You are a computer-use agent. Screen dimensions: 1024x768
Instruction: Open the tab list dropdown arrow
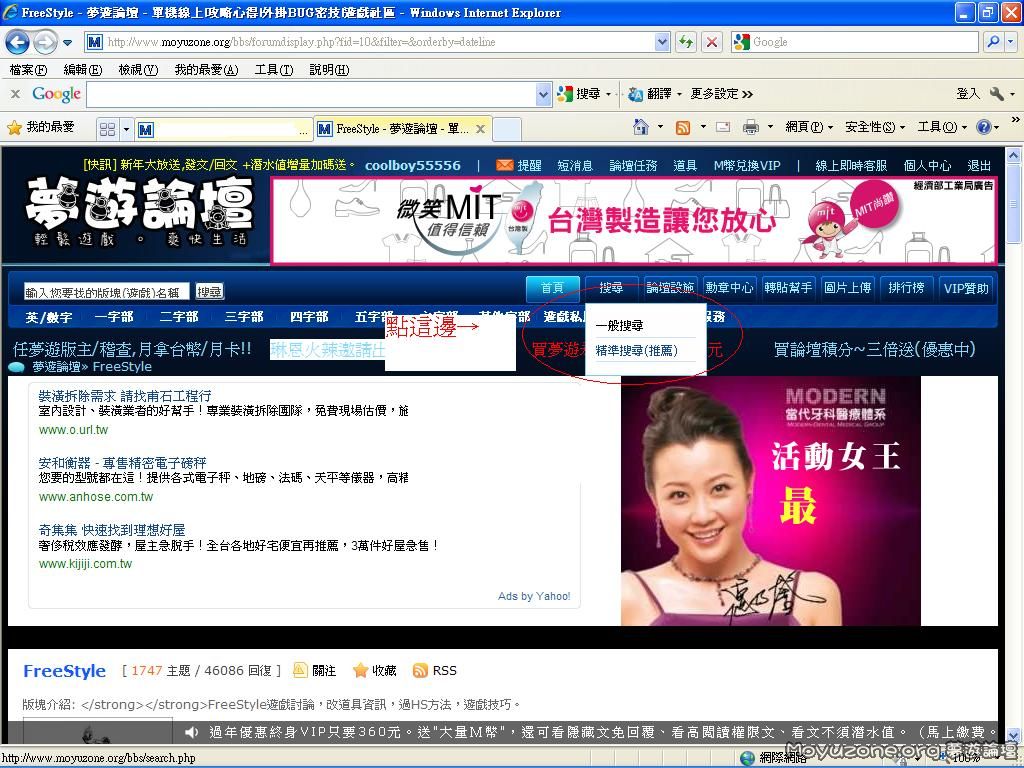click(127, 129)
